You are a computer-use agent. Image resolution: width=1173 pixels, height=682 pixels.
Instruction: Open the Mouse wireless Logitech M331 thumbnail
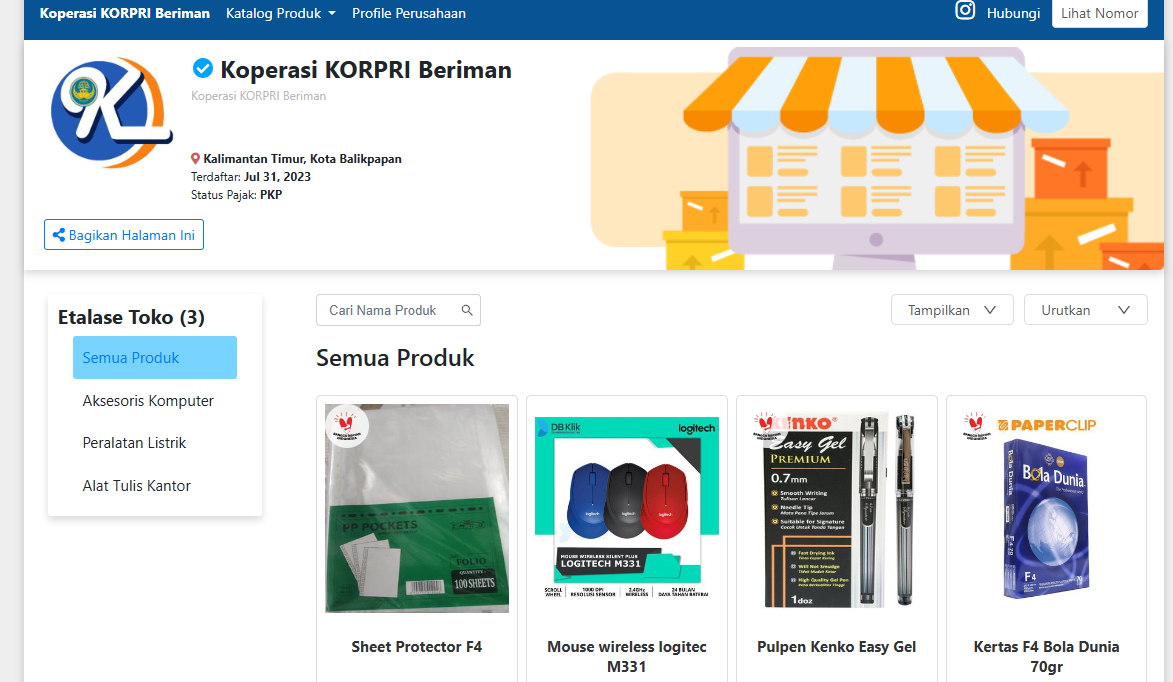pyautogui.click(x=627, y=509)
